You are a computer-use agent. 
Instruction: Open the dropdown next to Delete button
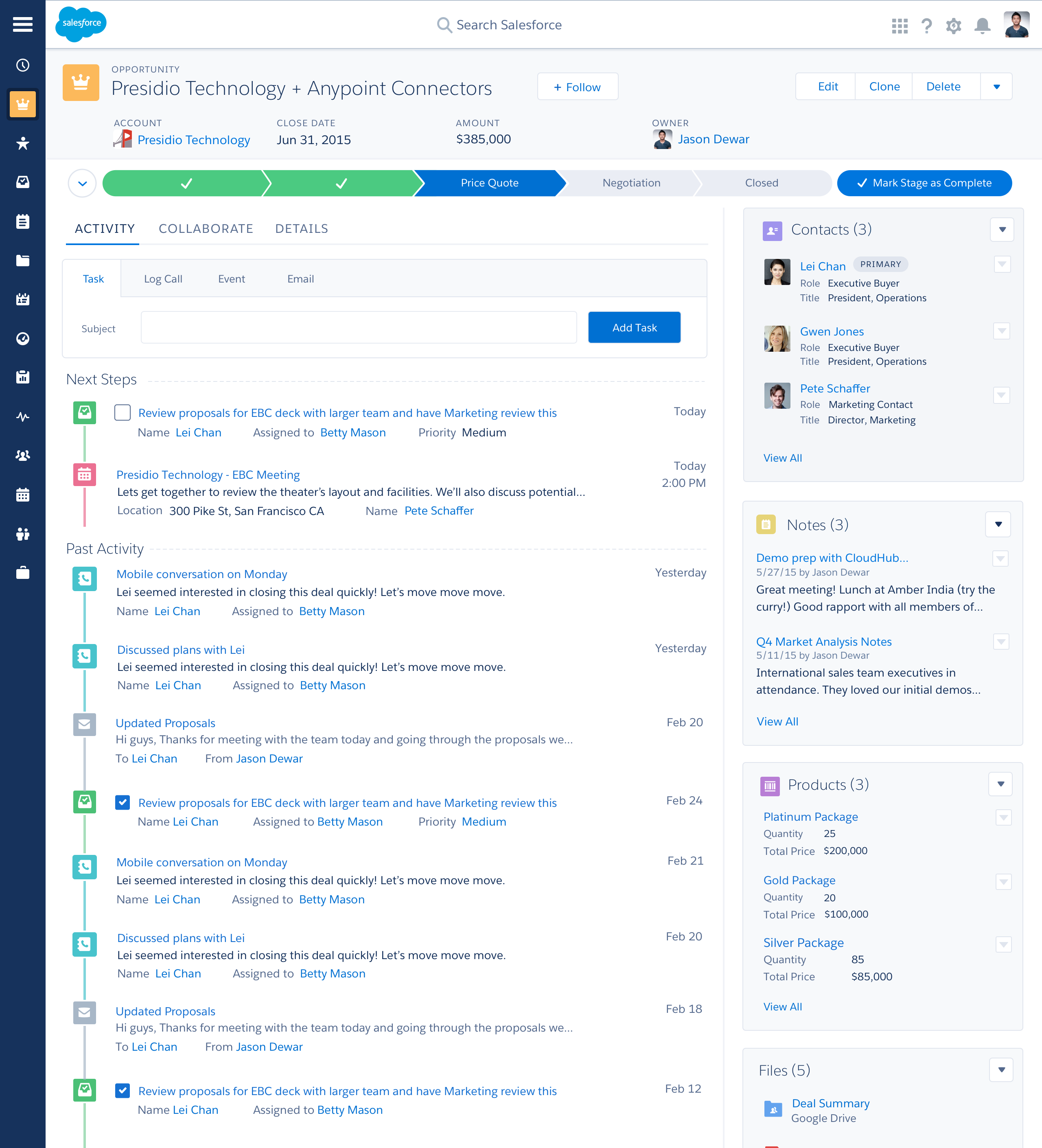click(996, 87)
